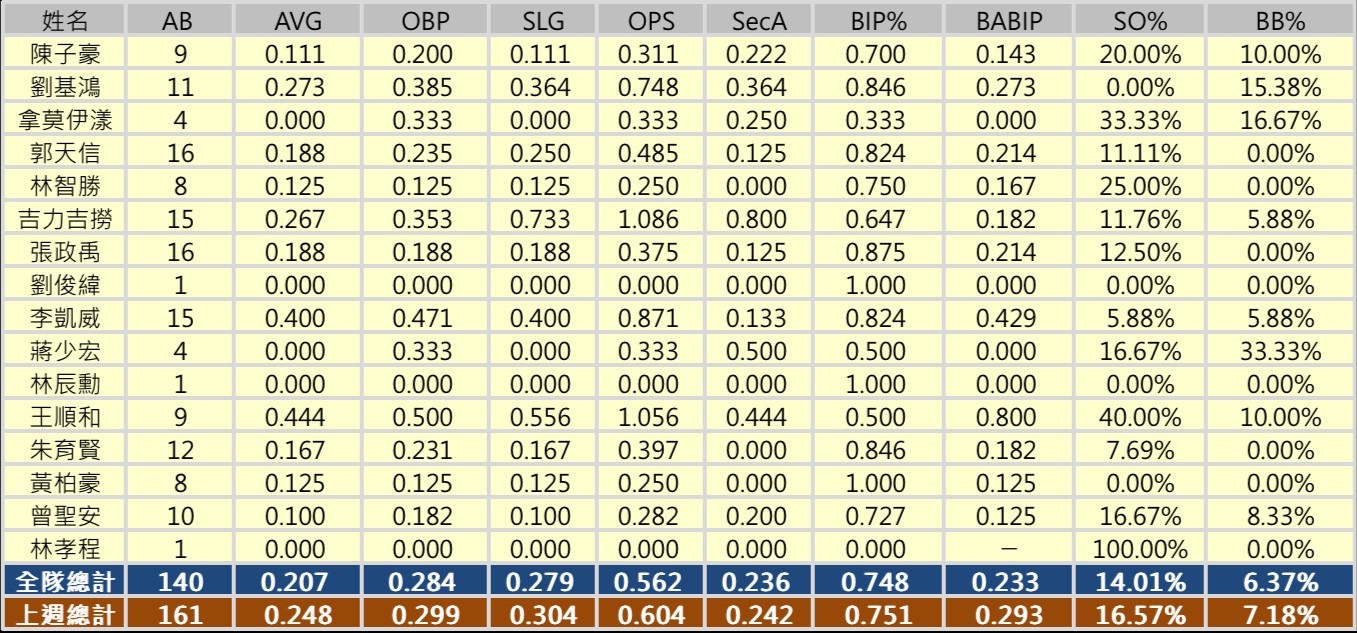This screenshot has height=633, width=1357.
Task: Click the AVG column header
Action: [x=295, y=20]
